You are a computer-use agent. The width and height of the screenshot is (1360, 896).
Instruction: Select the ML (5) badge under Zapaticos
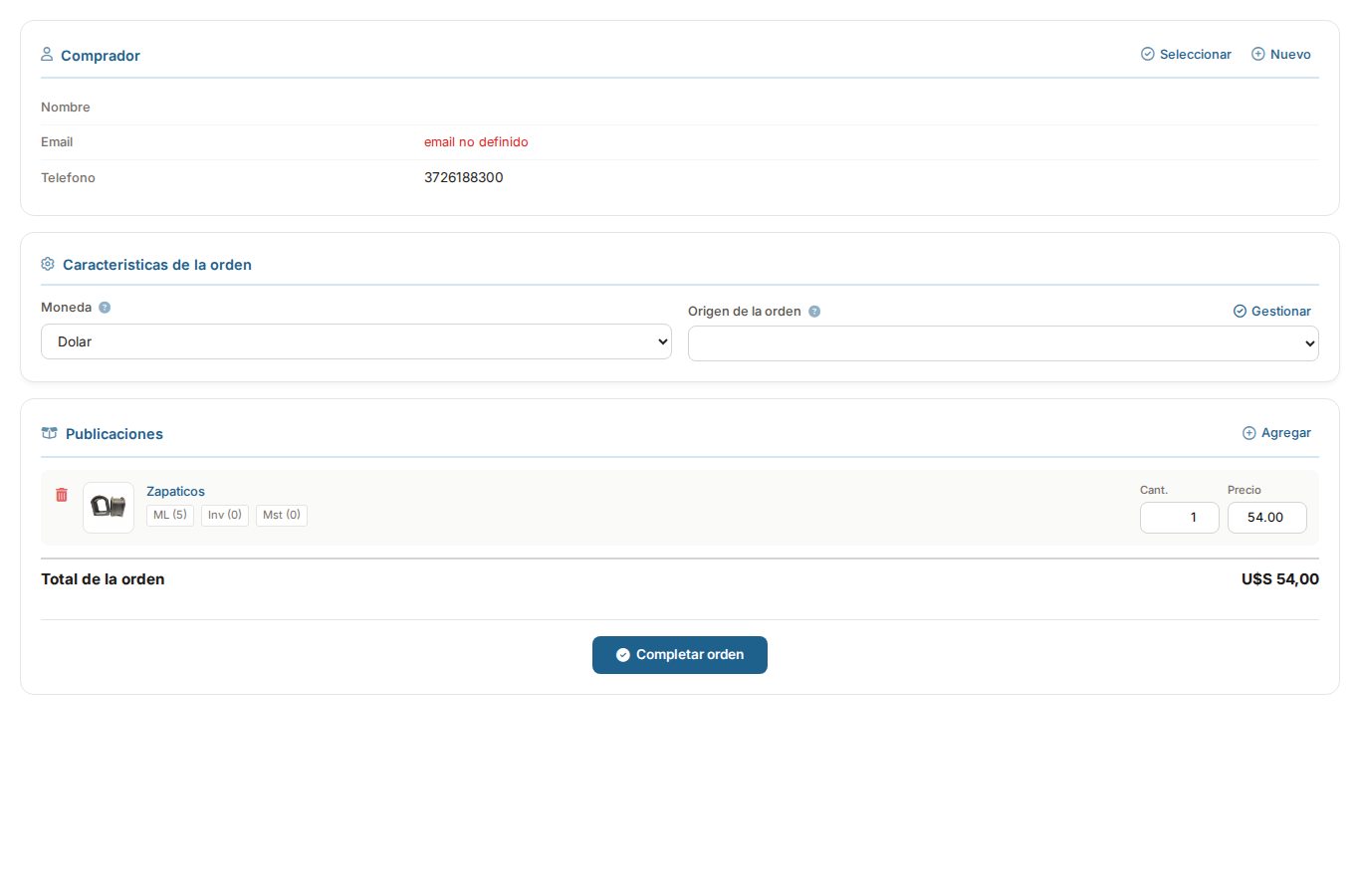pyautogui.click(x=169, y=515)
